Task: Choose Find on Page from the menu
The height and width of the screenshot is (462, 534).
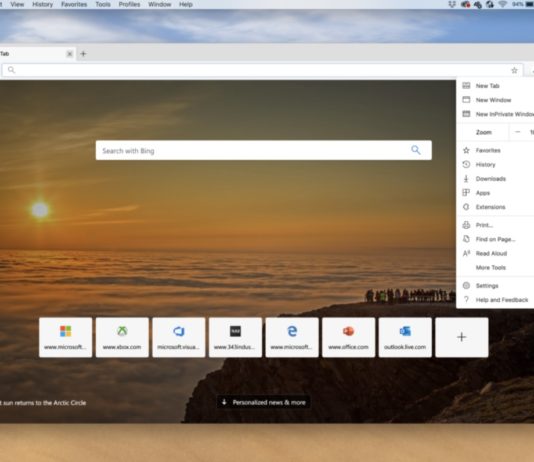Action: 495,239
